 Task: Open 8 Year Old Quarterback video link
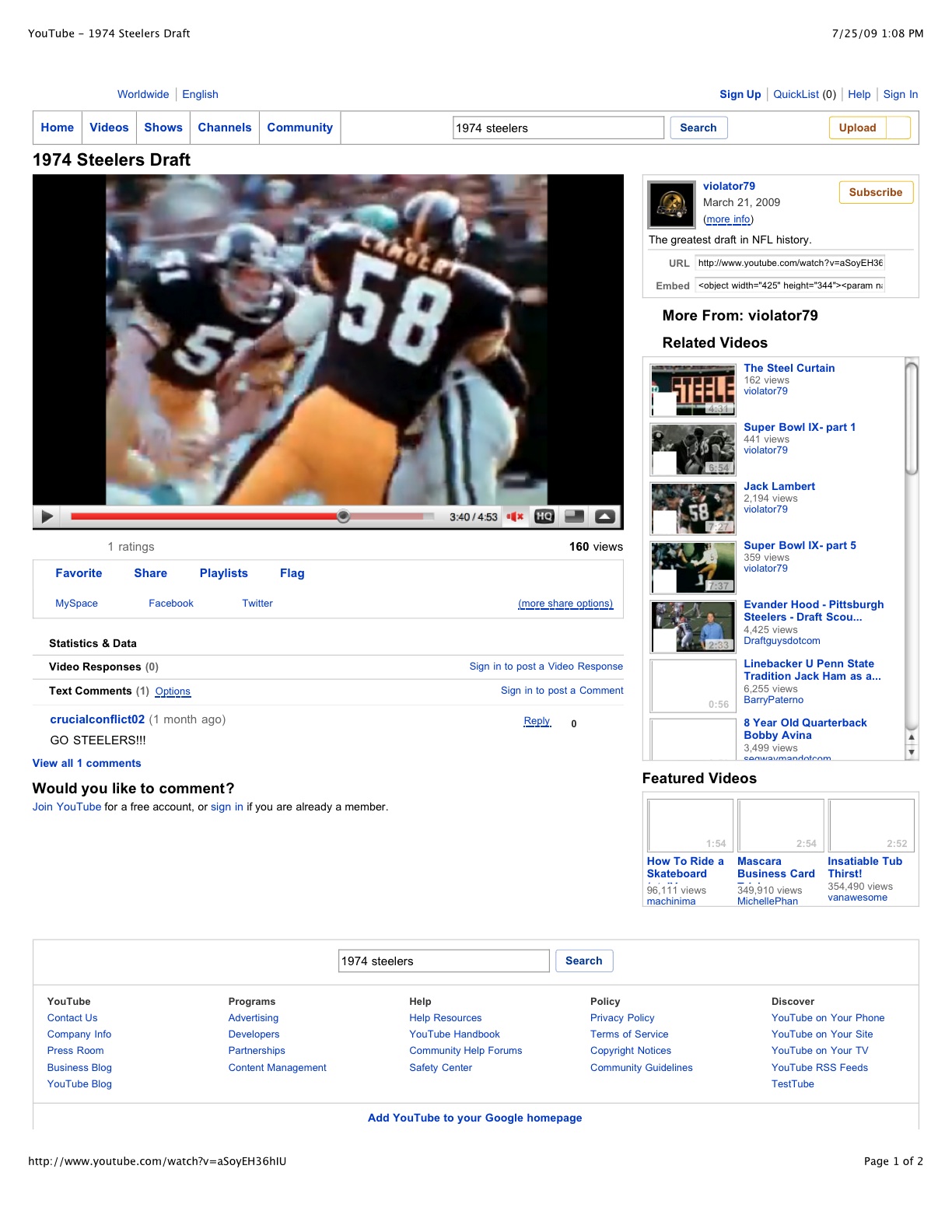[805, 729]
